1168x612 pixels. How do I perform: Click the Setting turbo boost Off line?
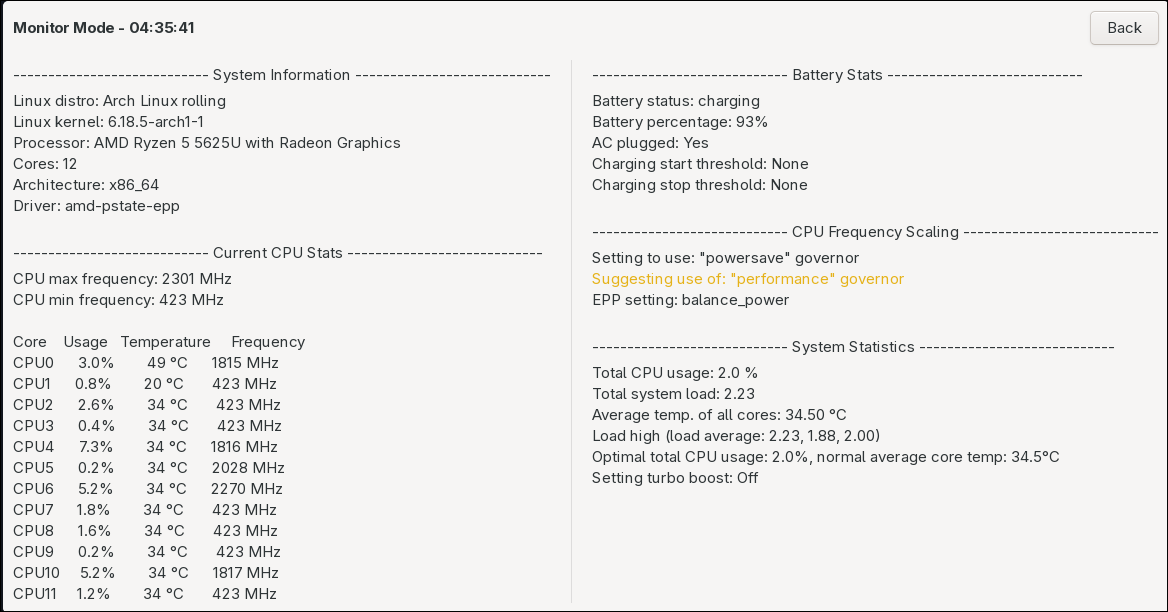click(x=675, y=478)
